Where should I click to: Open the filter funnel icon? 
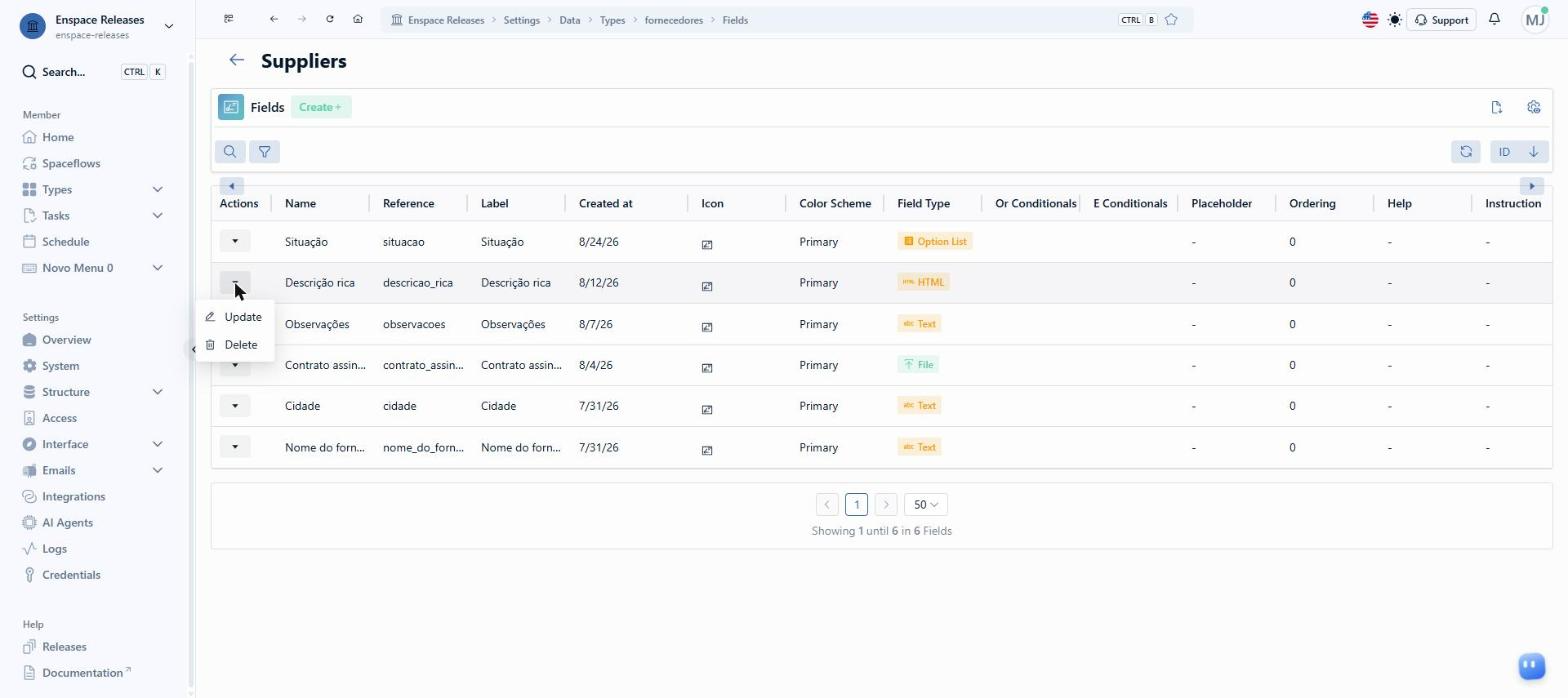(x=264, y=152)
